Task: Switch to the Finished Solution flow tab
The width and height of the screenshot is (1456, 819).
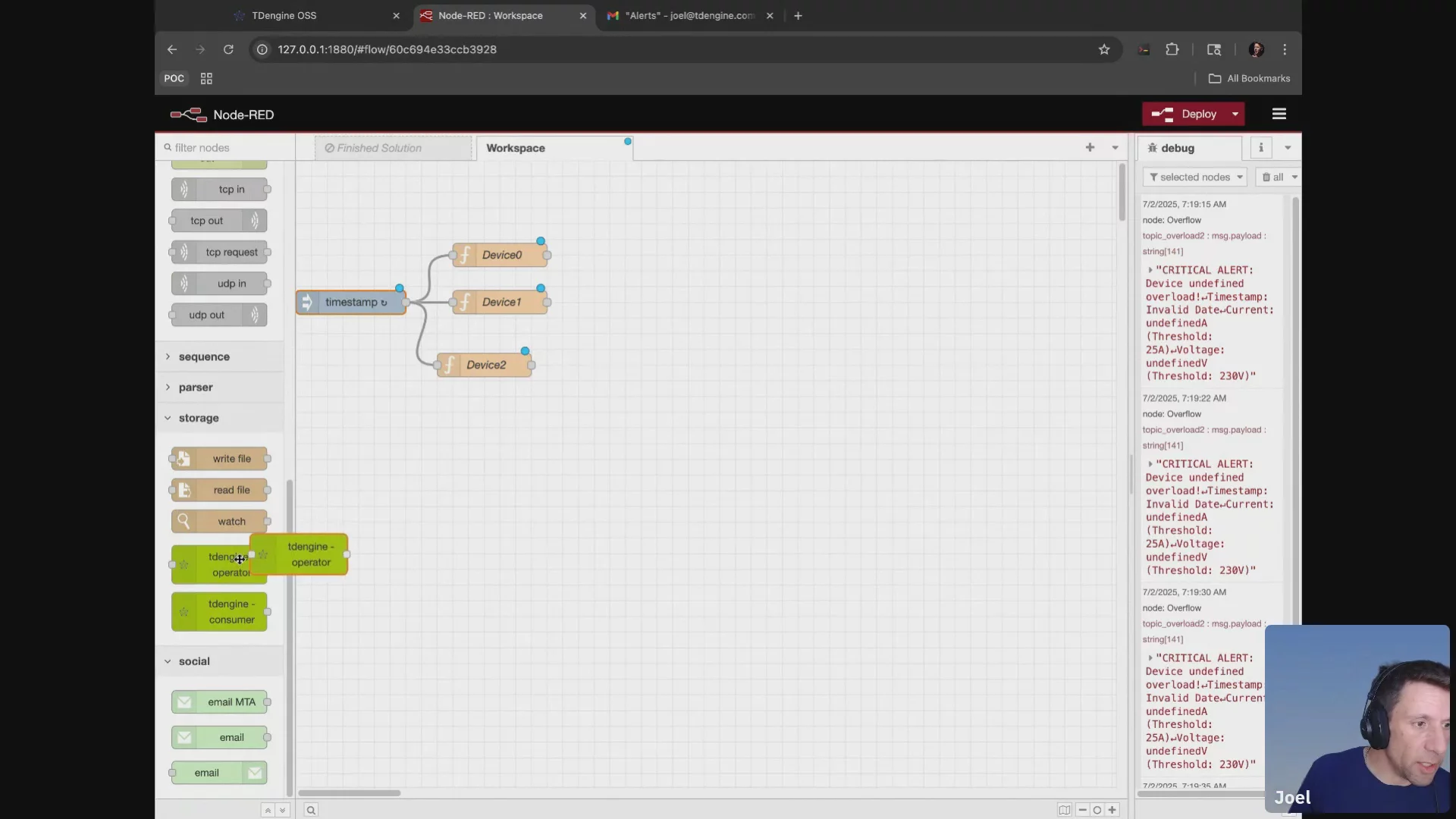Action: click(x=393, y=148)
